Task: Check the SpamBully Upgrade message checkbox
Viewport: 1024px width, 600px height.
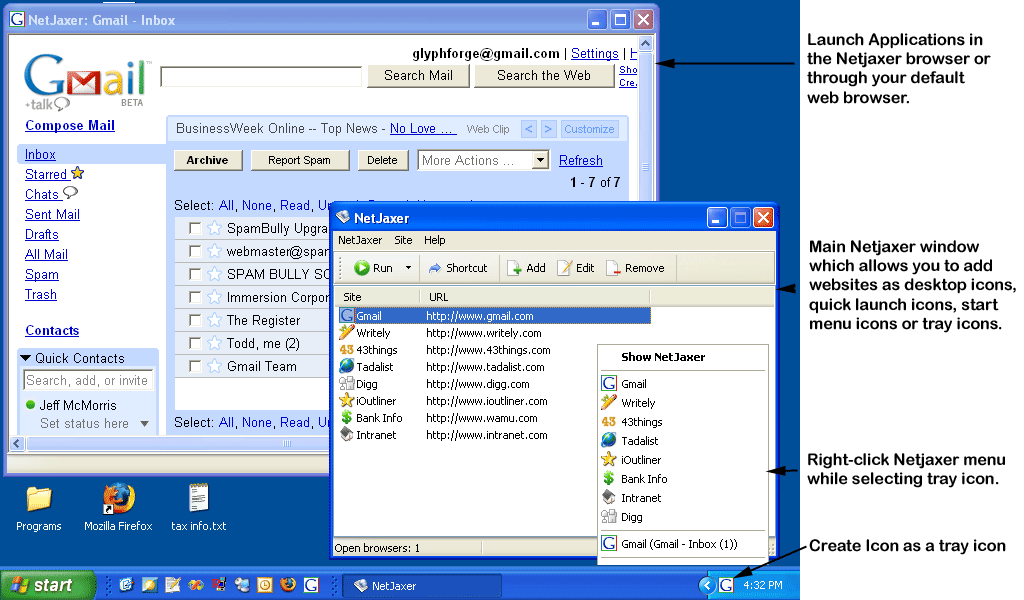Action: pyautogui.click(x=195, y=228)
